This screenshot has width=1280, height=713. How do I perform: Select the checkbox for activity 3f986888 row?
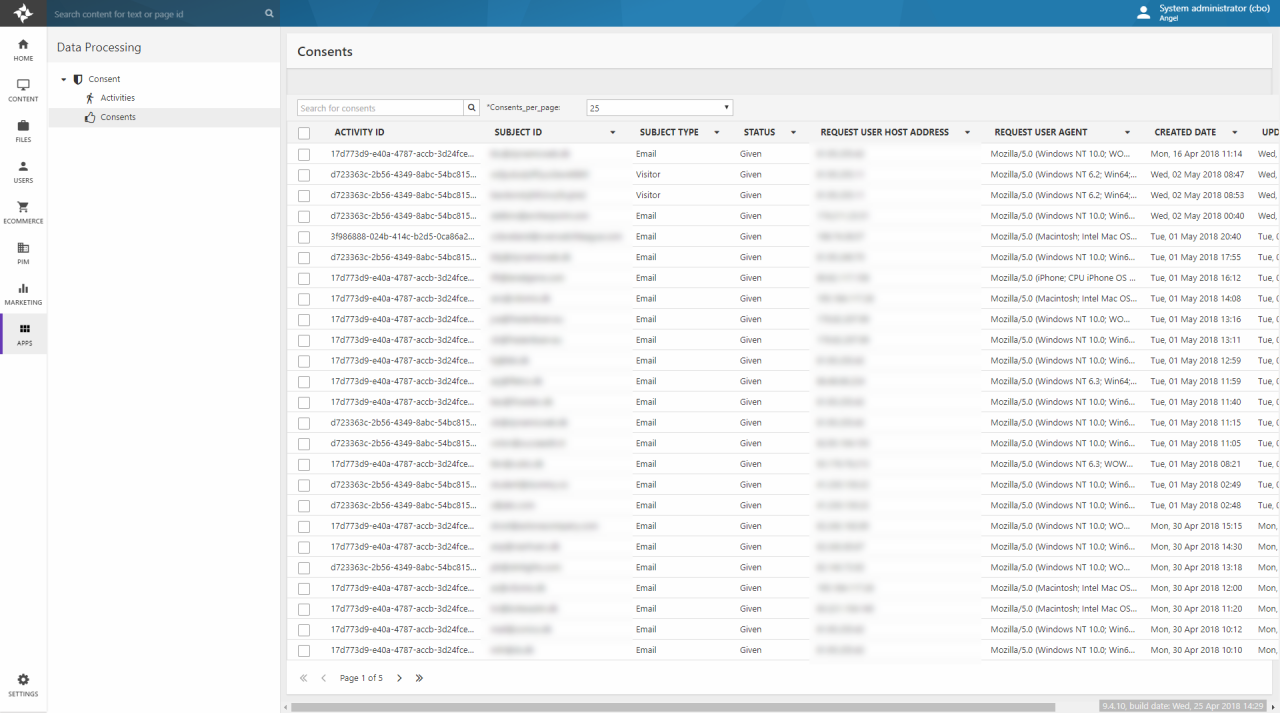tap(304, 237)
